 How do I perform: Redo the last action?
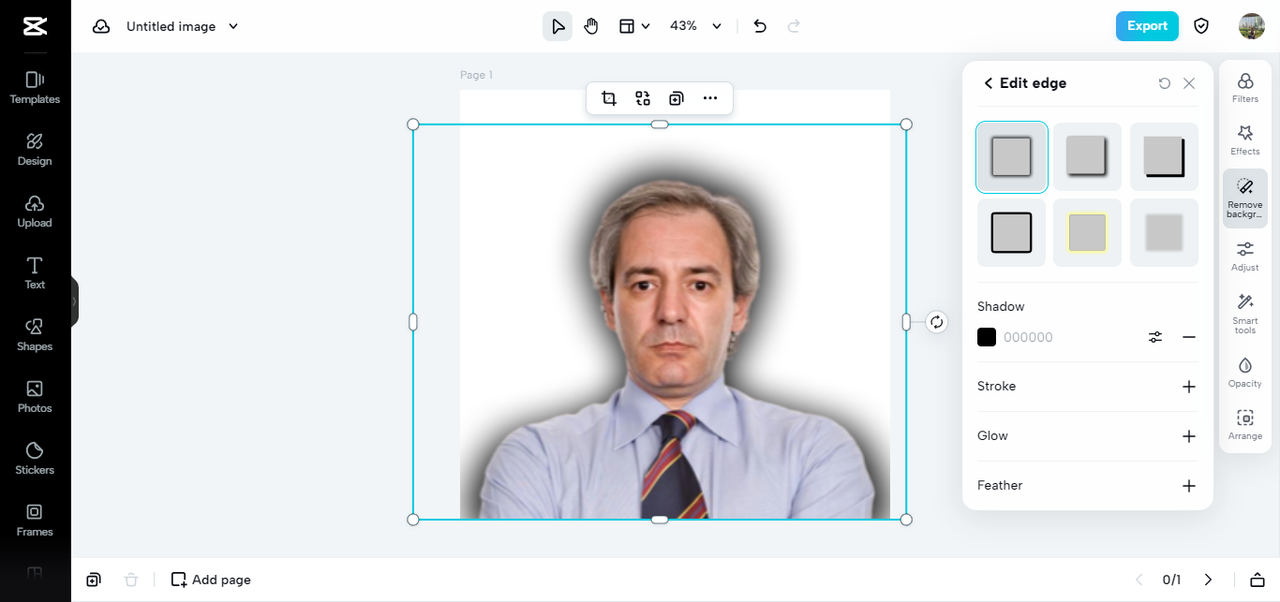[x=794, y=26]
